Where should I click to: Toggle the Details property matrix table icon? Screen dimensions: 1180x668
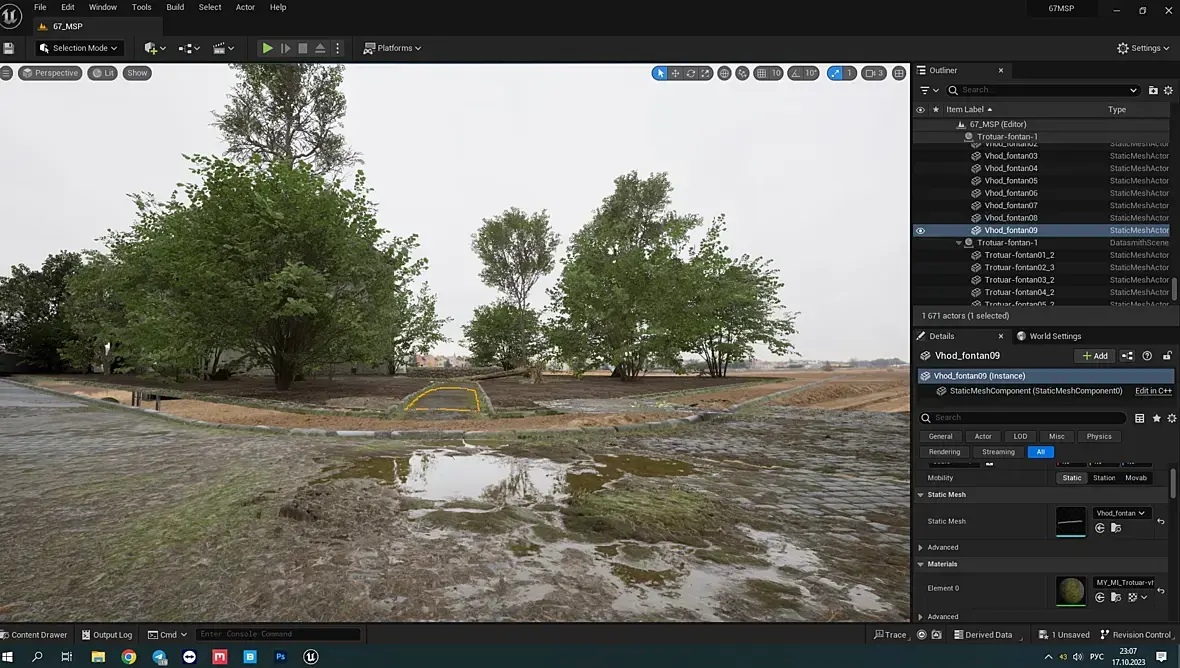1139,418
